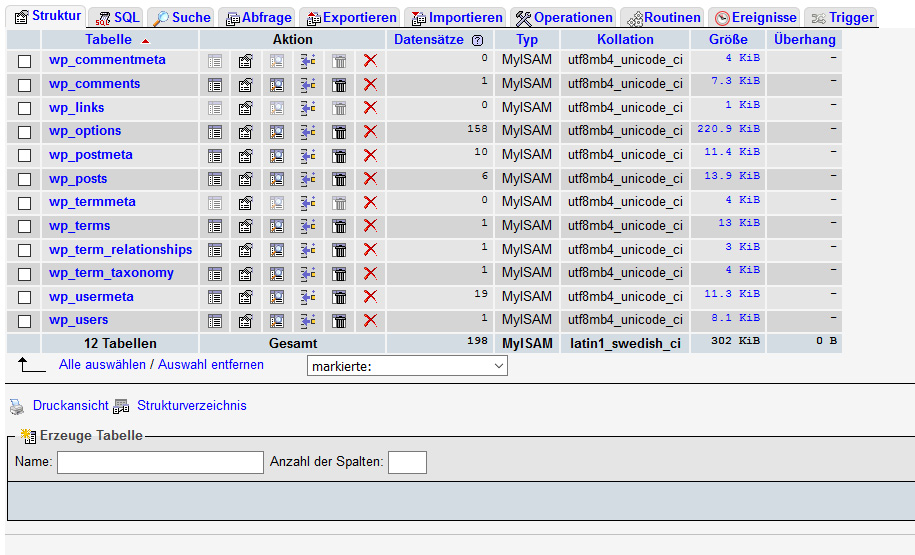Click search icon in wp_options row
915x555 pixels.
coord(277,132)
